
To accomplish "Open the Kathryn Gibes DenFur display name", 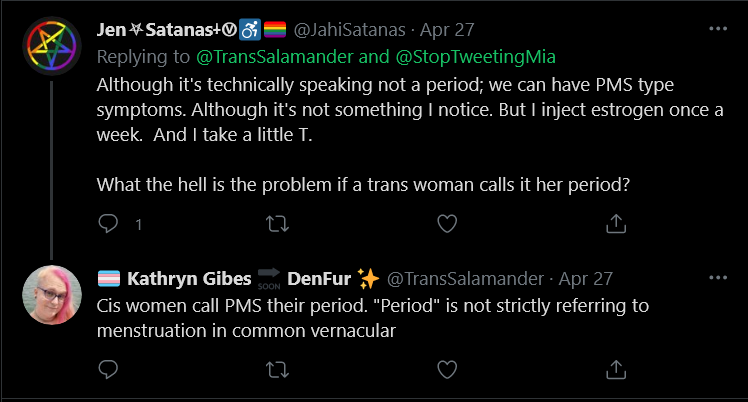I will [x=239, y=278].
